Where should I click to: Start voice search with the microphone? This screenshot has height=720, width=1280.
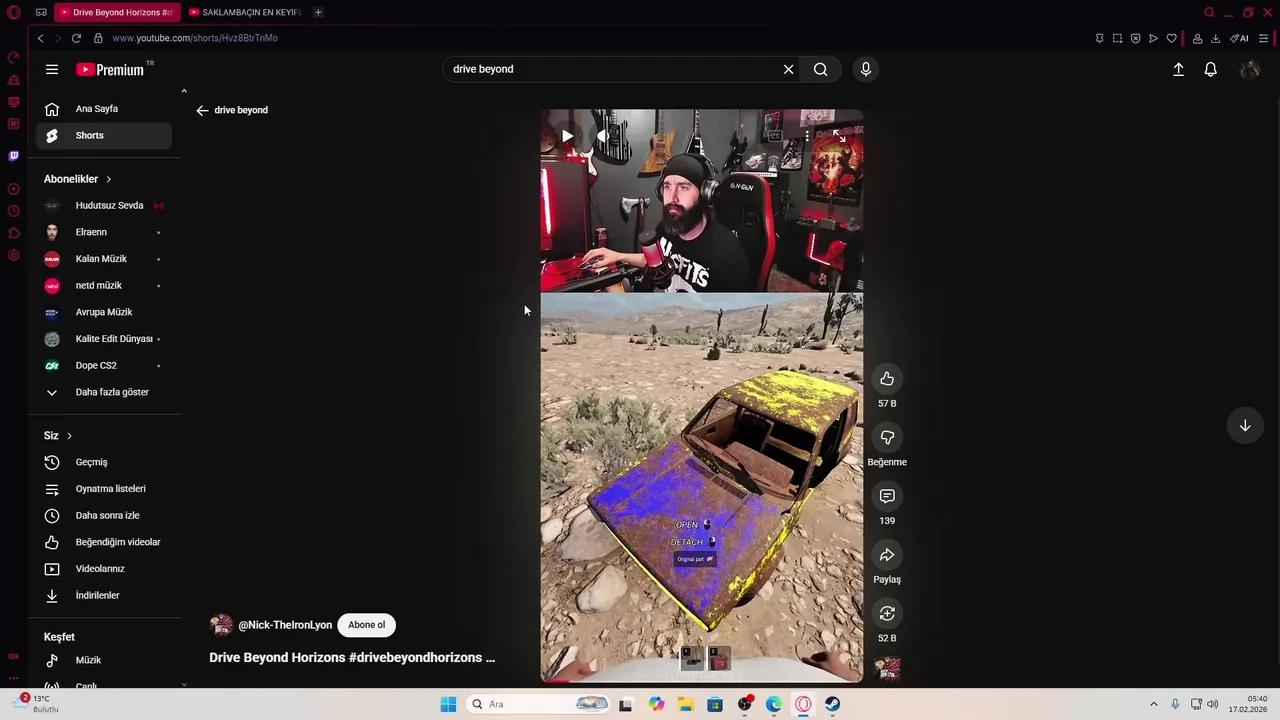point(866,69)
